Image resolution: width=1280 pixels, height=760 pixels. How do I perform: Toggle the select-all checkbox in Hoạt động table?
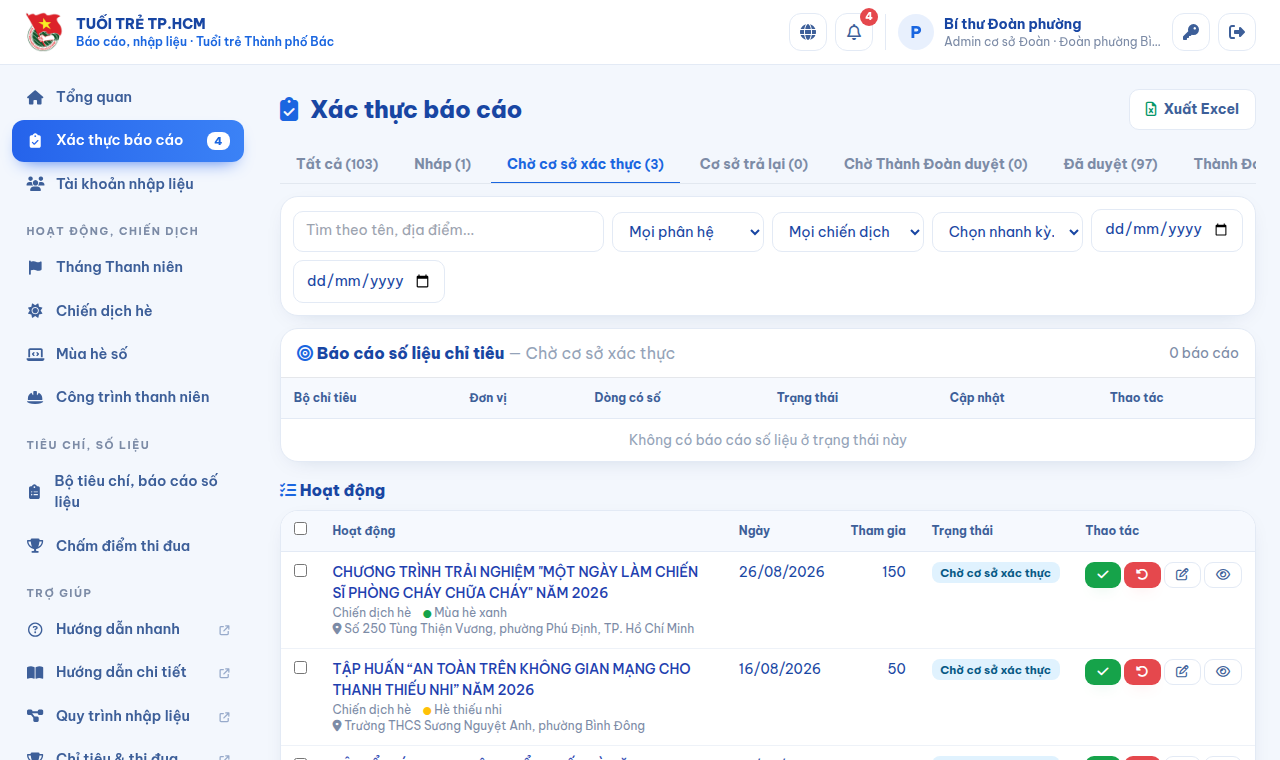pyautogui.click(x=301, y=529)
